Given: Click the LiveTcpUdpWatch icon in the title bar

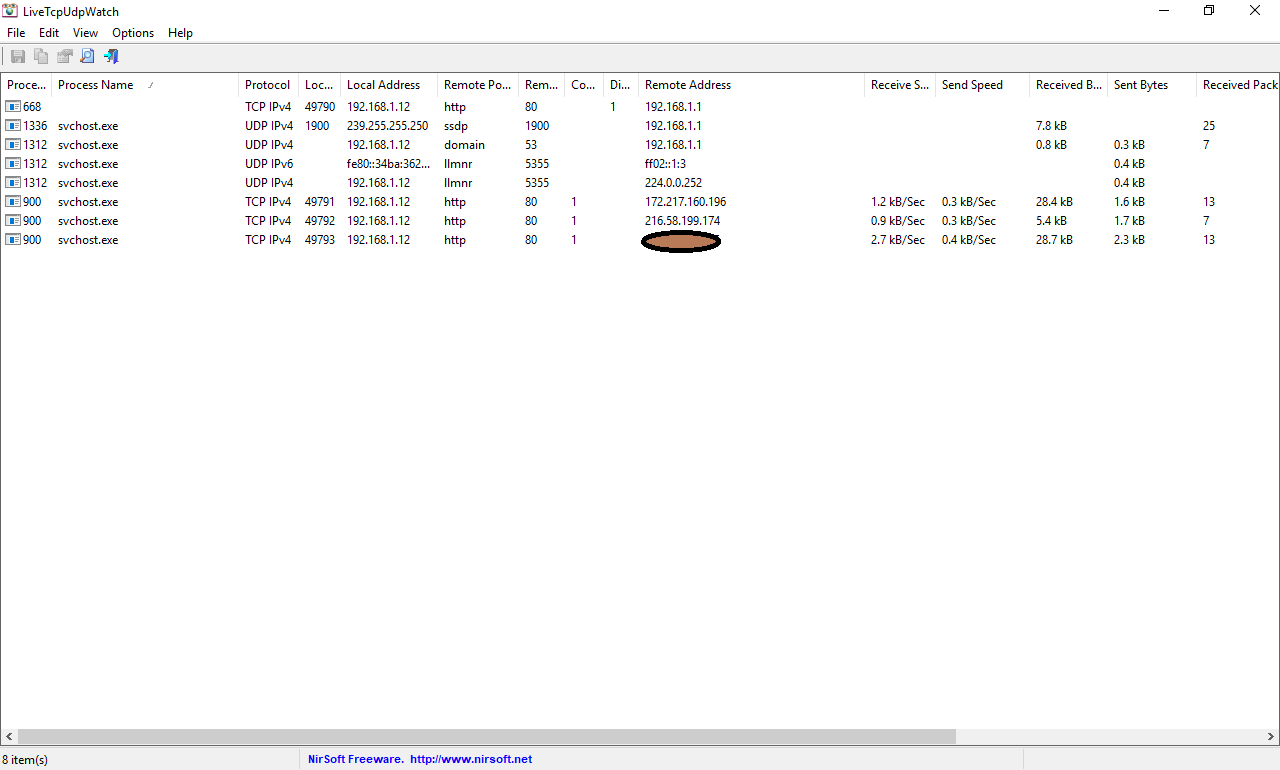Looking at the screenshot, I should pos(10,10).
